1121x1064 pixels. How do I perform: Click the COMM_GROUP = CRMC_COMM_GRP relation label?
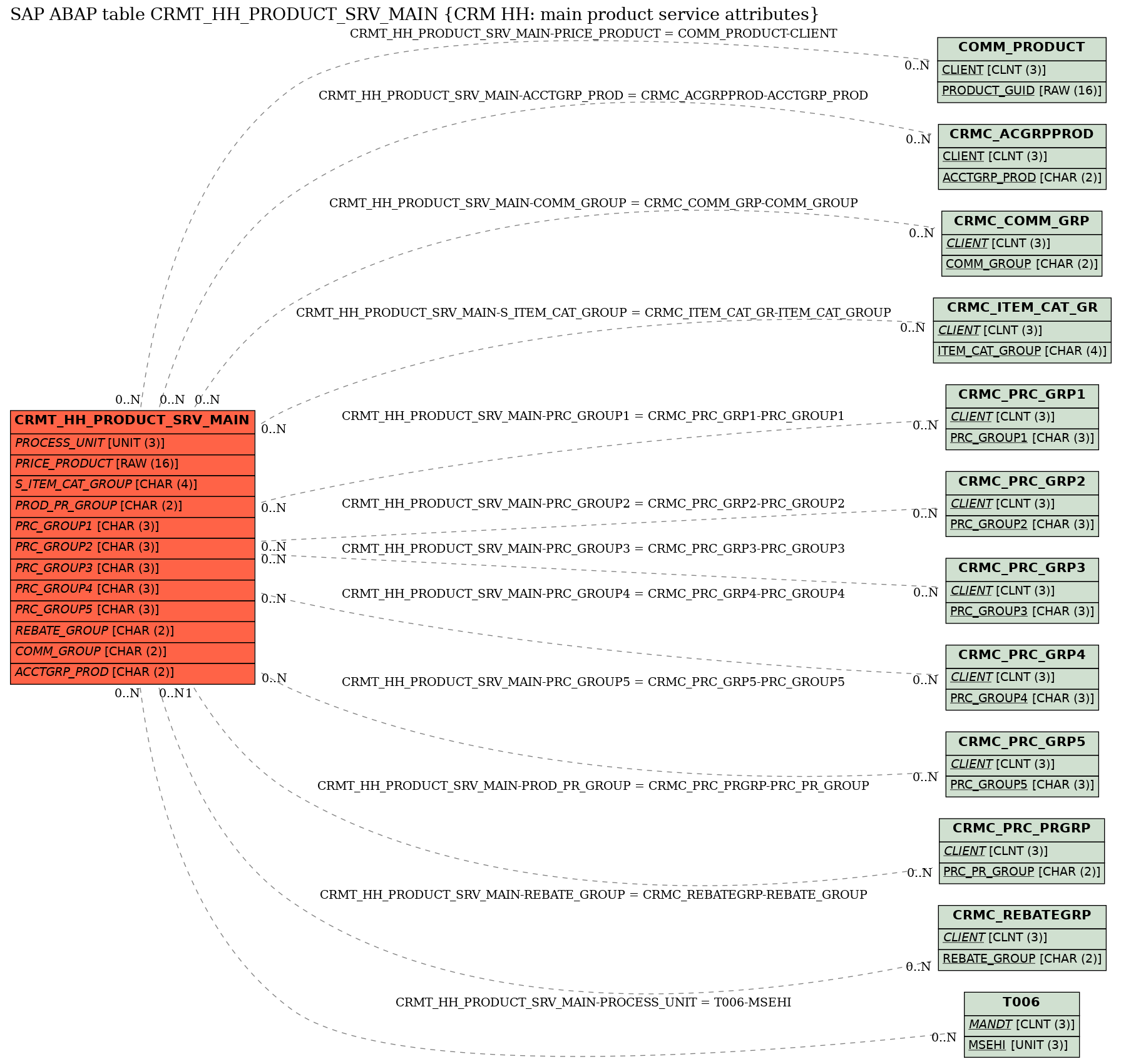[593, 203]
